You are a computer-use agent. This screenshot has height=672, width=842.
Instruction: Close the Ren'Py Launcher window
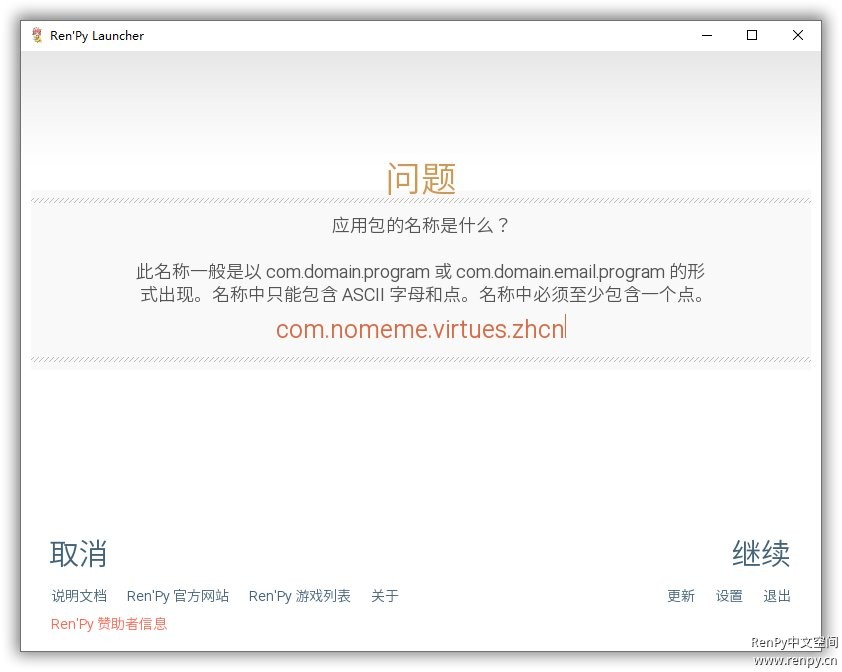click(x=798, y=35)
